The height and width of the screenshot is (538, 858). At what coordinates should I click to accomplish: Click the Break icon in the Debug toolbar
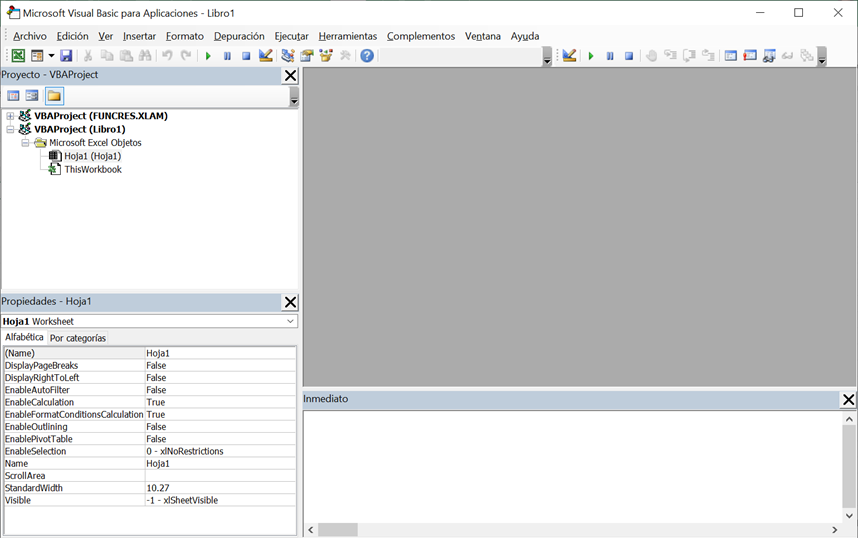point(610,56)
